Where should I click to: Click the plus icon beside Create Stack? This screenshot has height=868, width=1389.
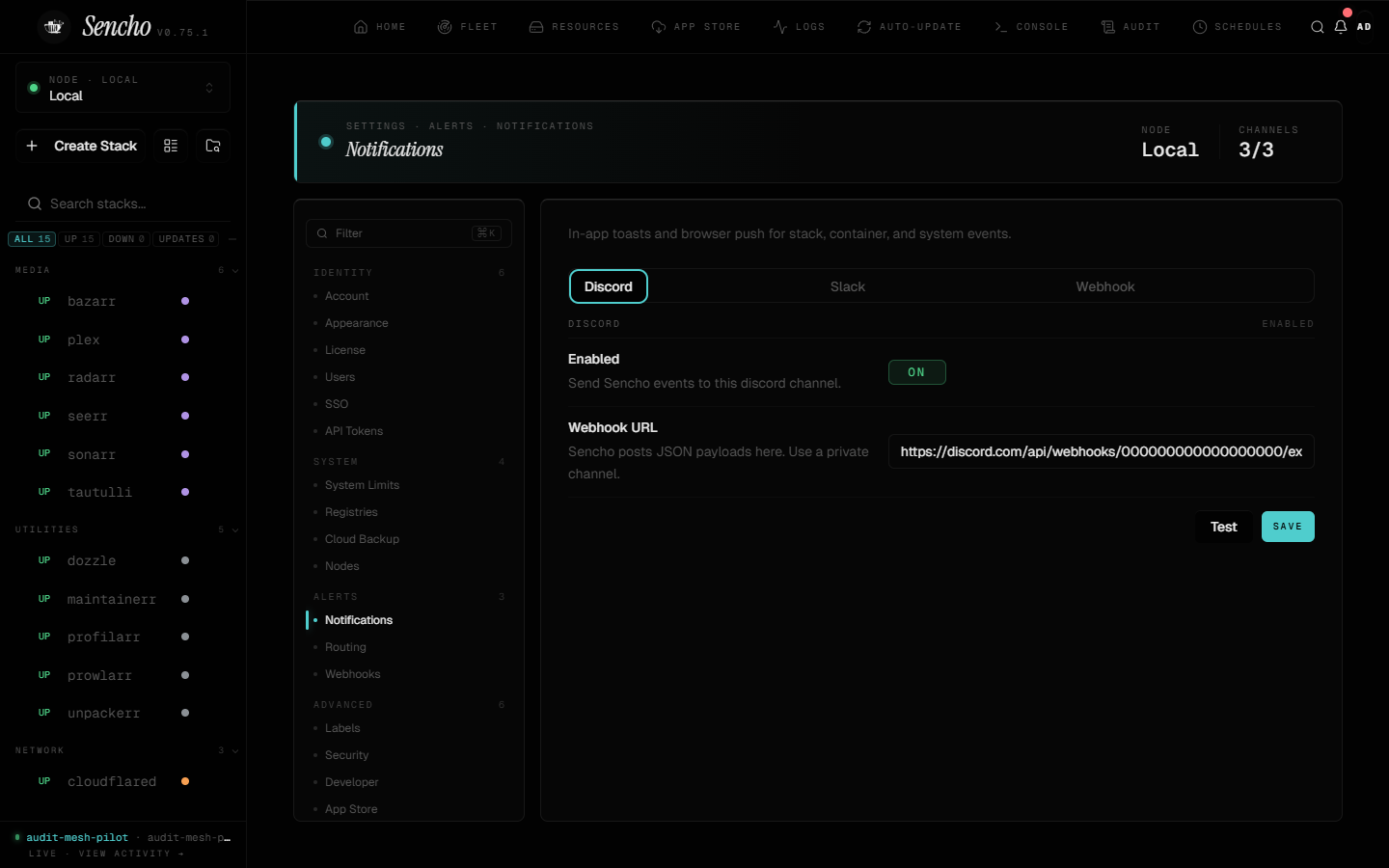coord(32,146)
